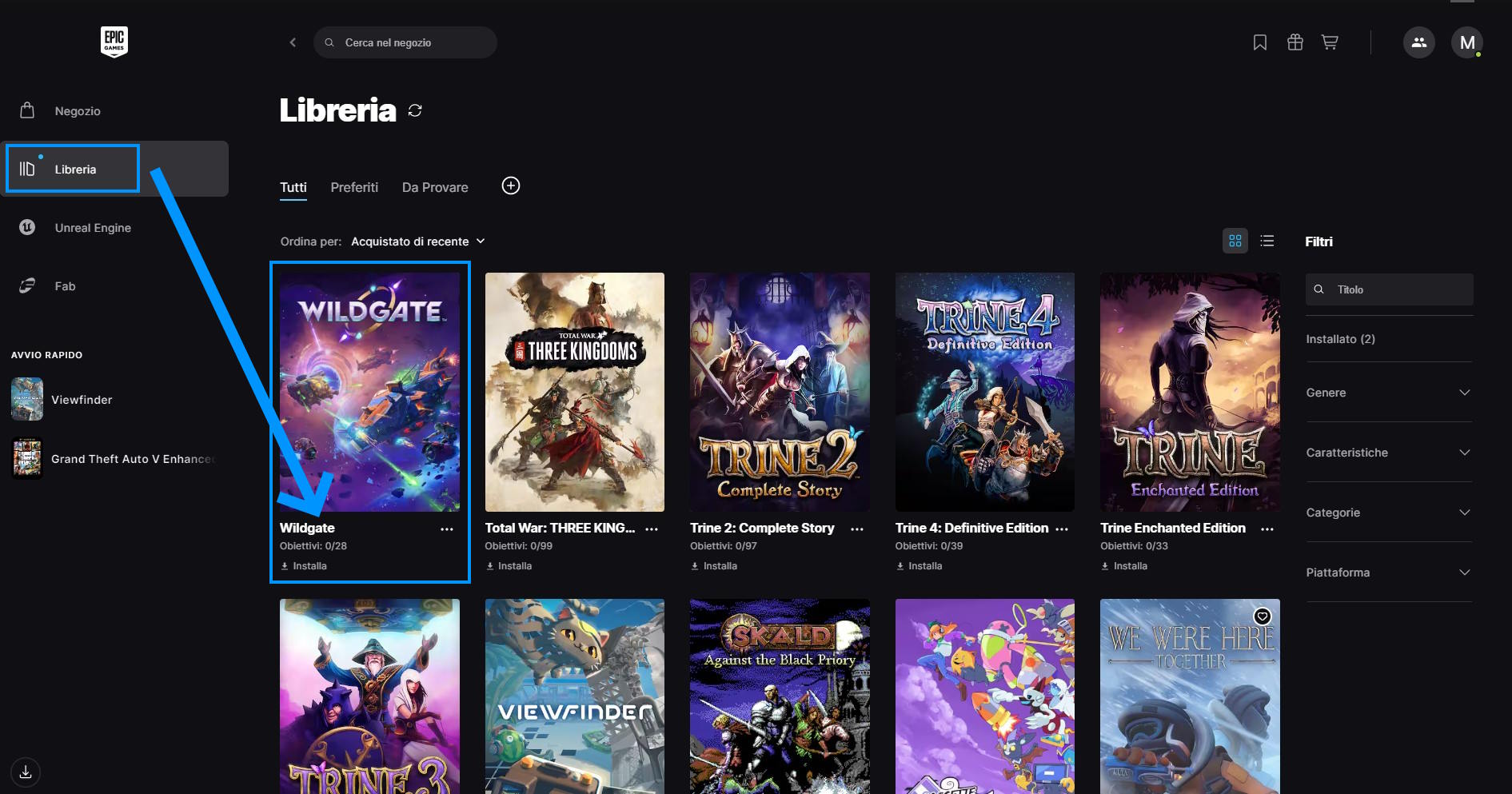Open the gift redeem icon
This screenshot has width=1512, height=794.
point(1295,42)
